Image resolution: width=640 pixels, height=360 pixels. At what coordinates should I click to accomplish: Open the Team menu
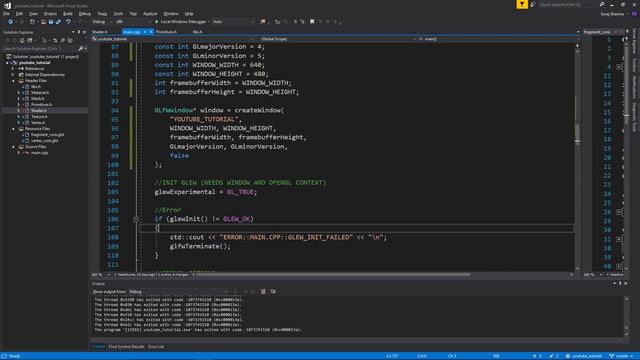coord(102,13)
